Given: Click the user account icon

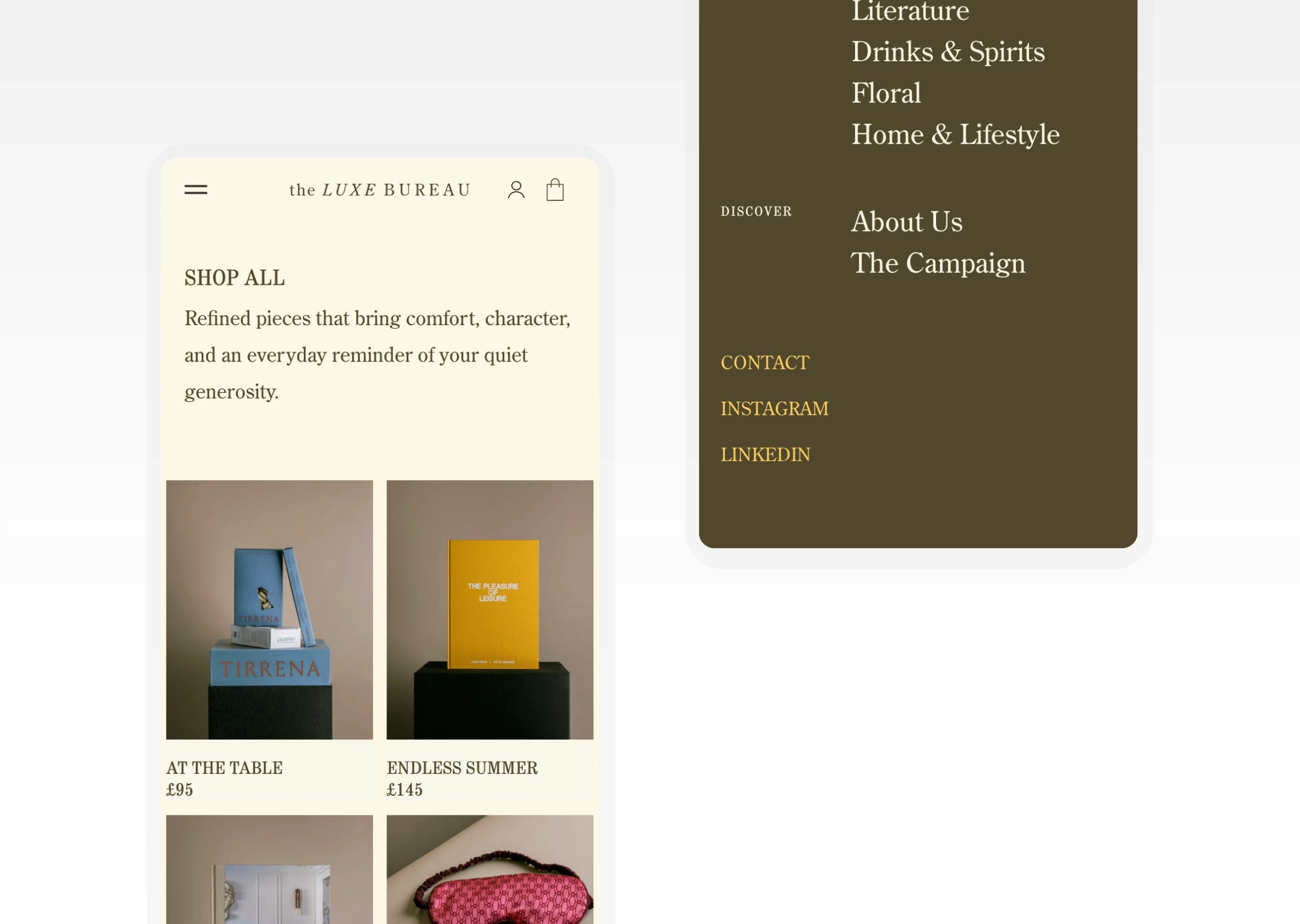Looking at the screenshot, I should coord(516,190).
